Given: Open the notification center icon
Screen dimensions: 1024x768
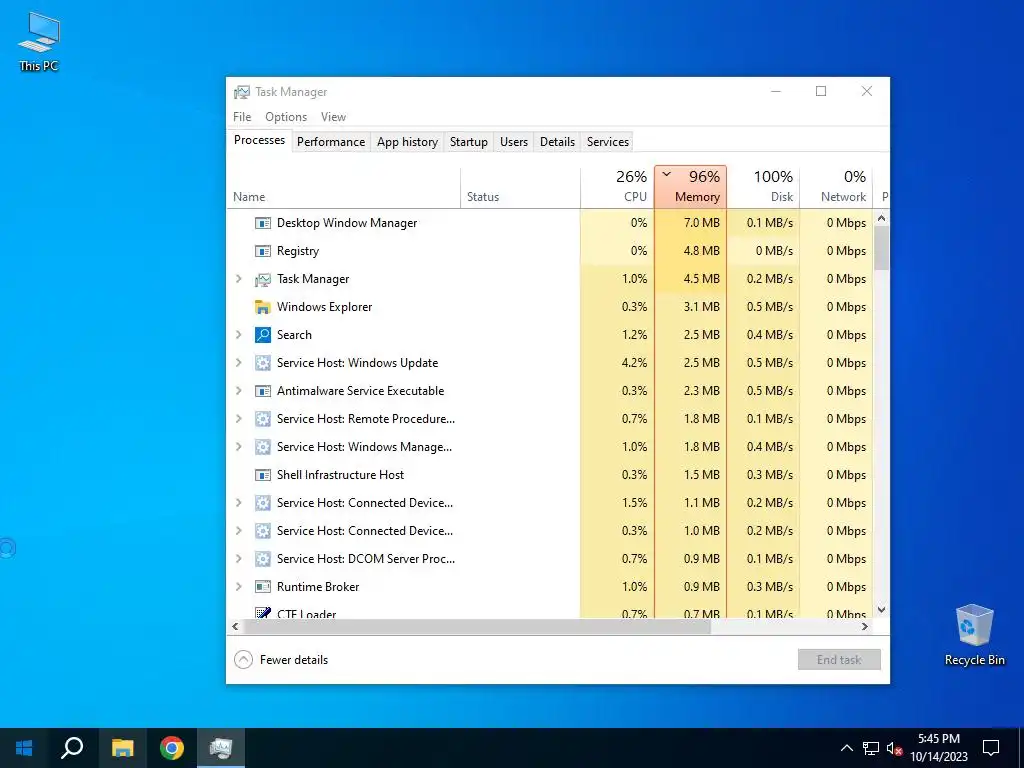Looking at the screenshot, I should [x=991, y=748].
